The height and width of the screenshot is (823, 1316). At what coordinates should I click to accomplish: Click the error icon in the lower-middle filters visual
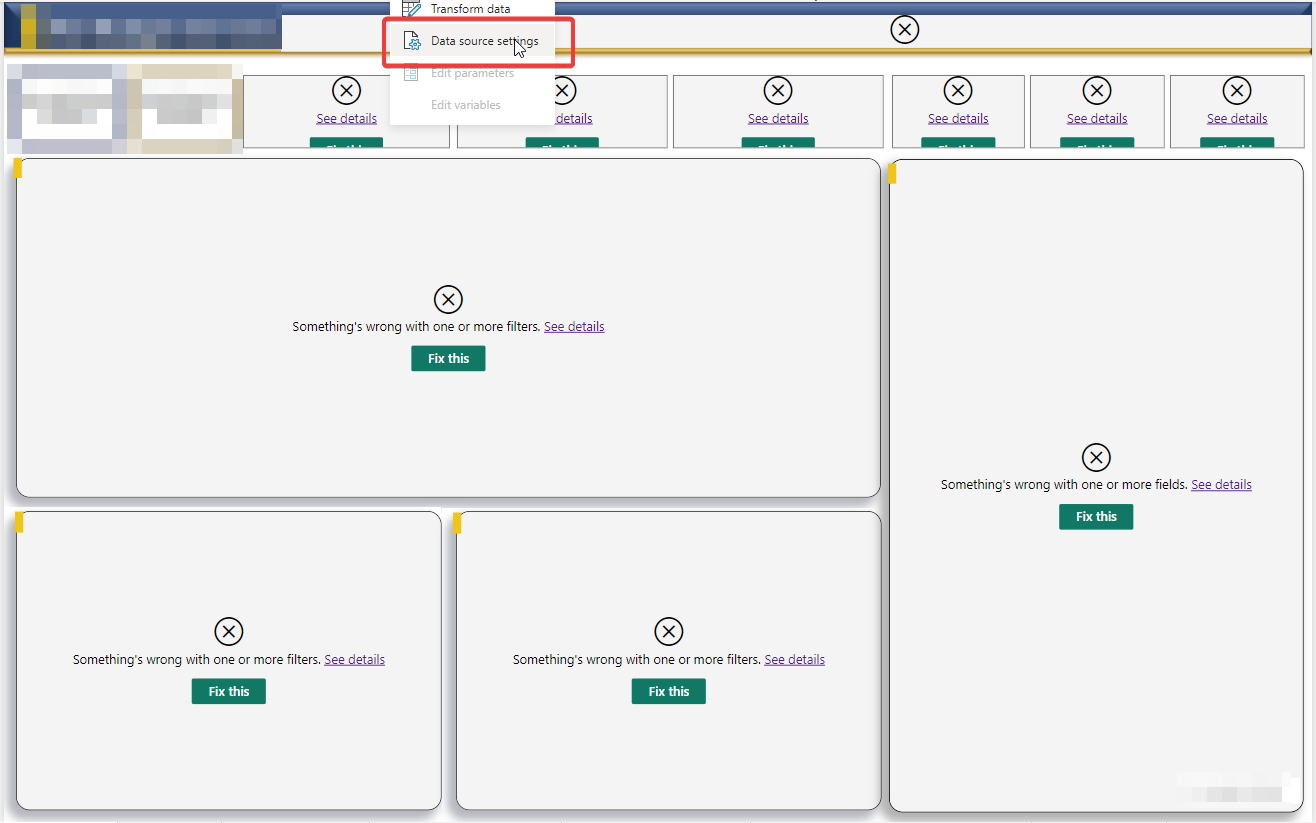pyautogui.click(x=668, y=632)
